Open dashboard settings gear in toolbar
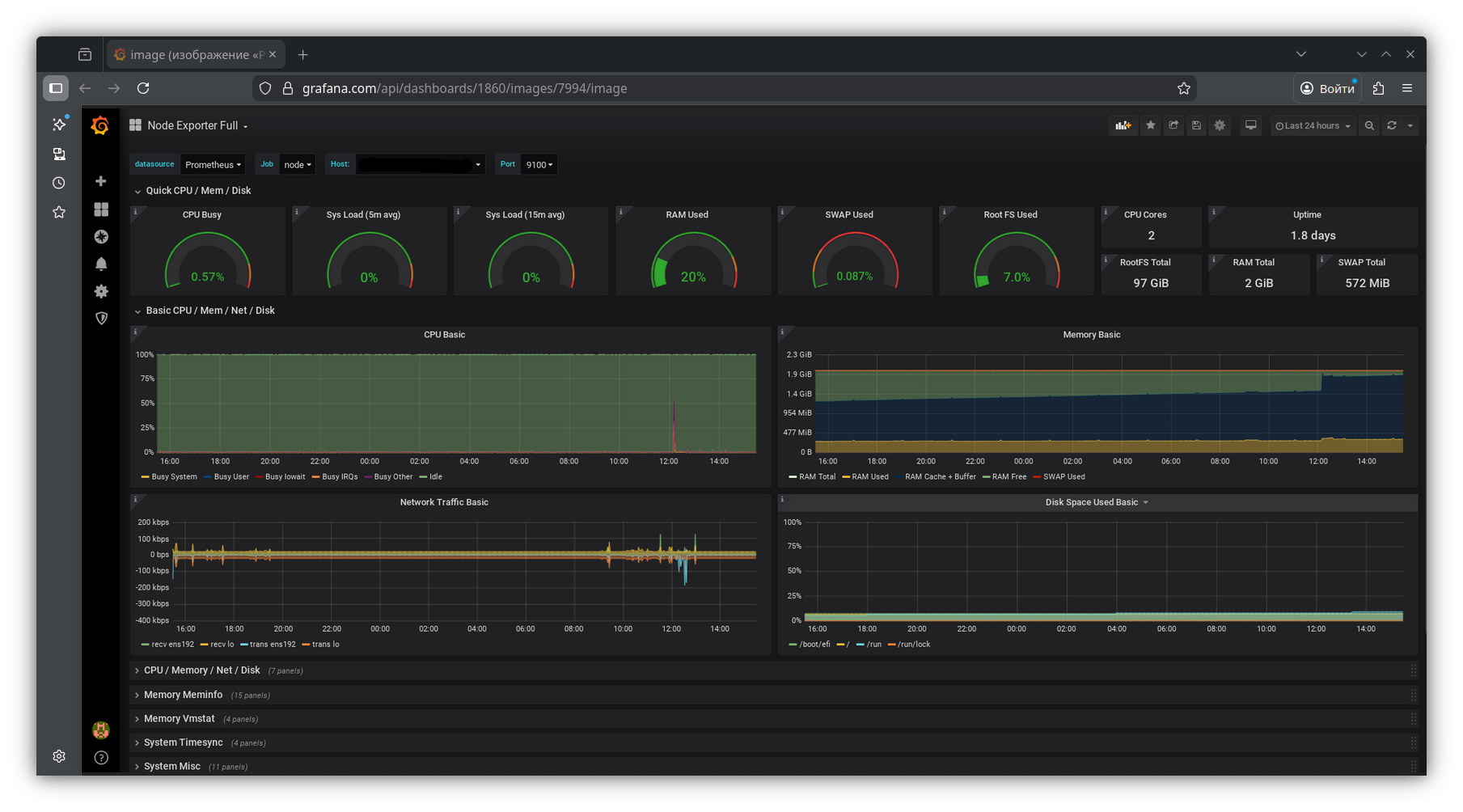The image size is (1463, 812). [x=1220, y=125]
